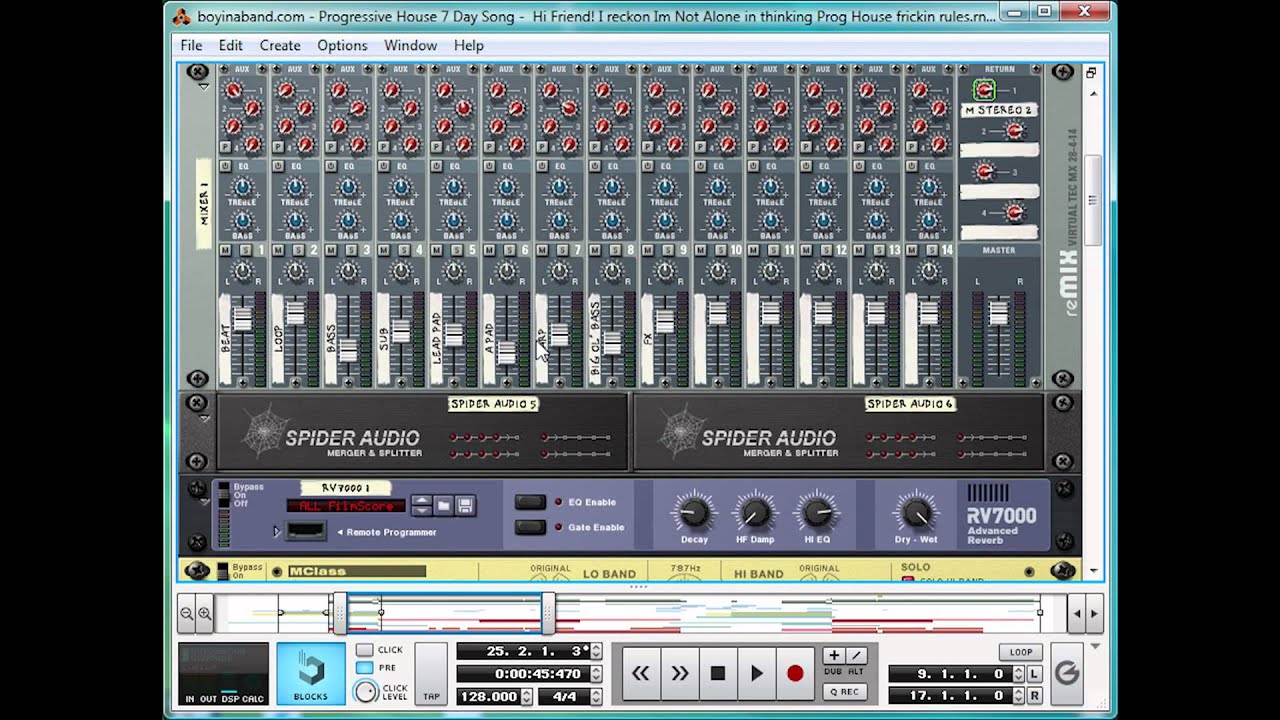Viewport: 1280px width, 720px height.
Task: Mute the Beat channel 1
Action: (225, 250)
